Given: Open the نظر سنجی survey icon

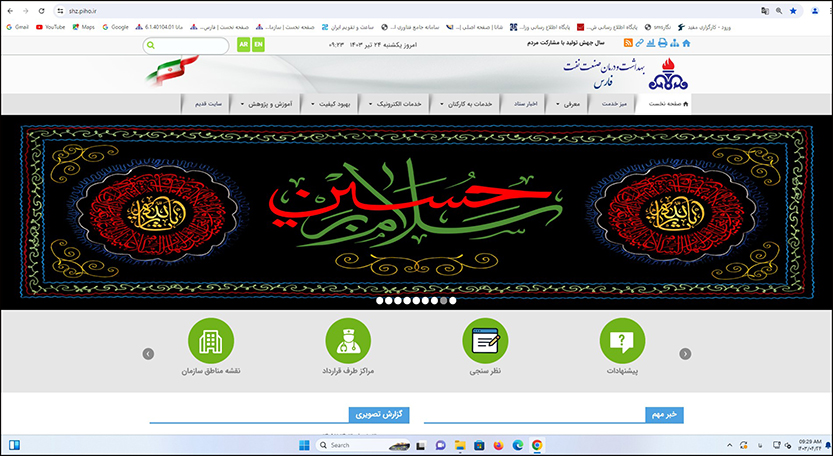Looking at the screenshot, I should [485, 341].
